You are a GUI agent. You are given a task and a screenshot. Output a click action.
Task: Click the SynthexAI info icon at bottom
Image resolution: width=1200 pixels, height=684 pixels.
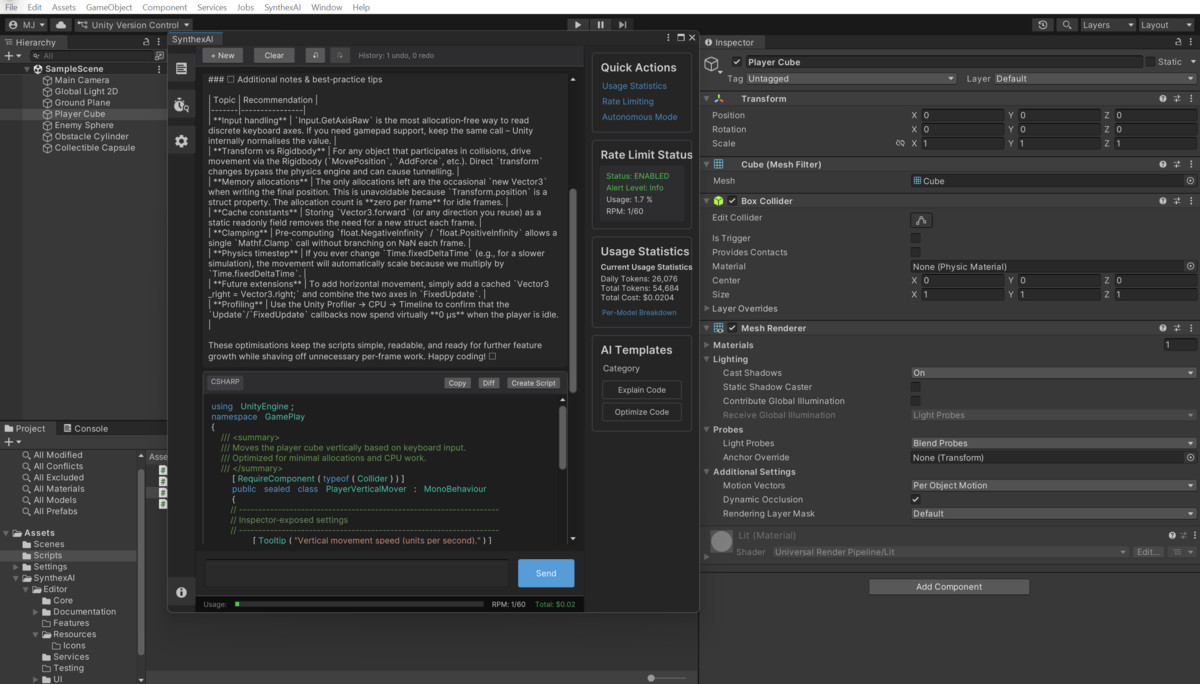click(181, 592)
